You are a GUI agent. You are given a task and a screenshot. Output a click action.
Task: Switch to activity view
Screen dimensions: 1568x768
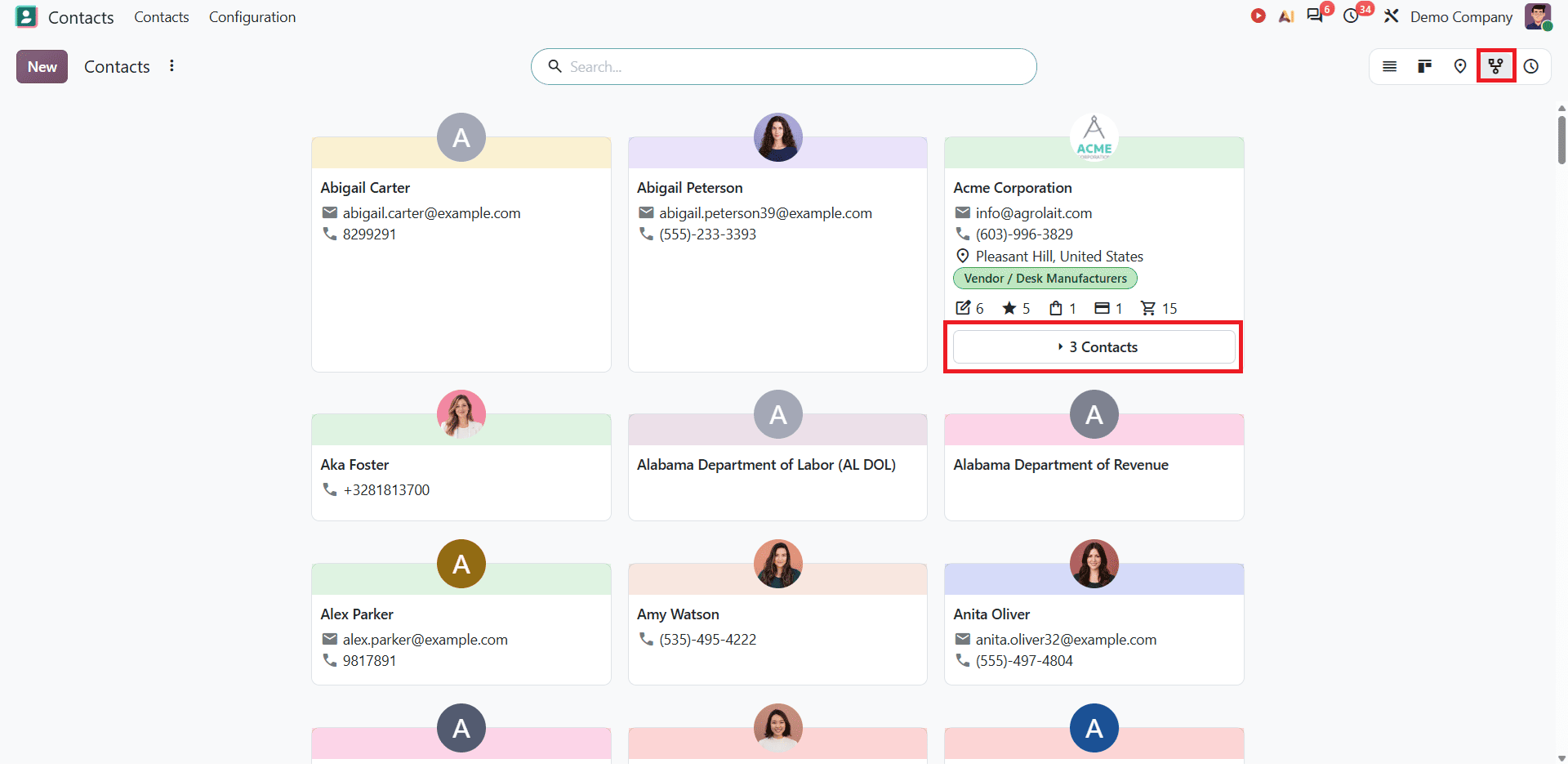(x=1531, y=67)
